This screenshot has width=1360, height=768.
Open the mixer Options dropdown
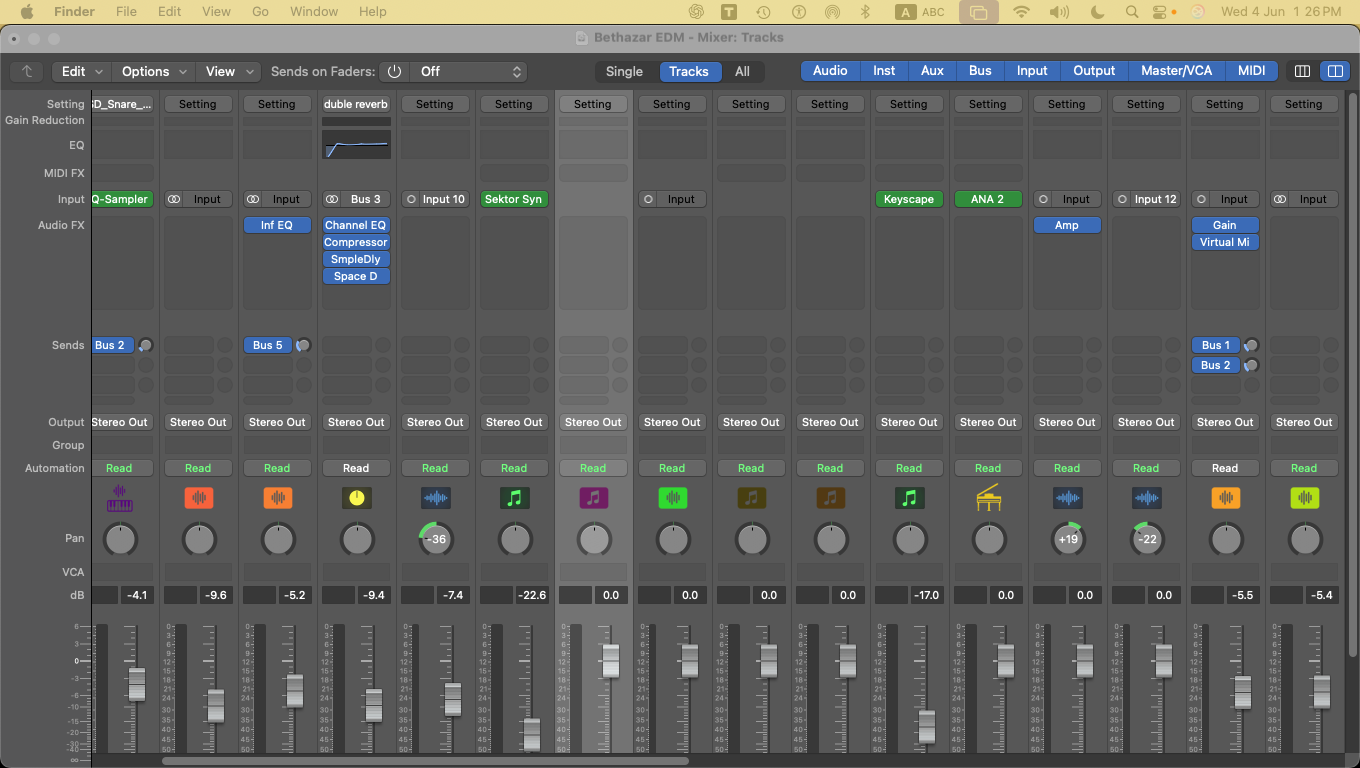(154, 71)
